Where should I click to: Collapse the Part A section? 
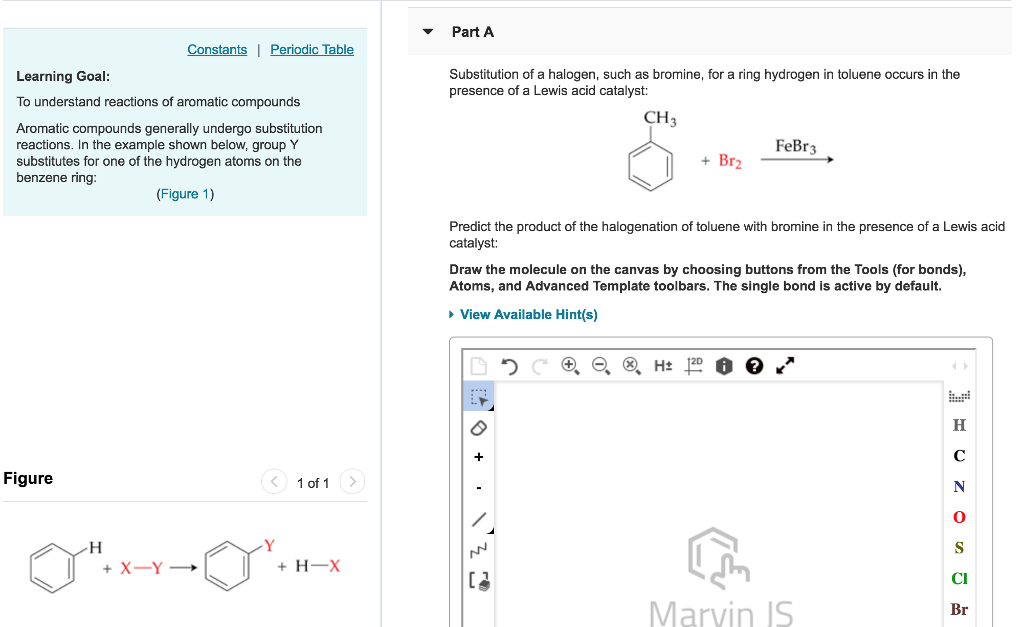[427, 31]
